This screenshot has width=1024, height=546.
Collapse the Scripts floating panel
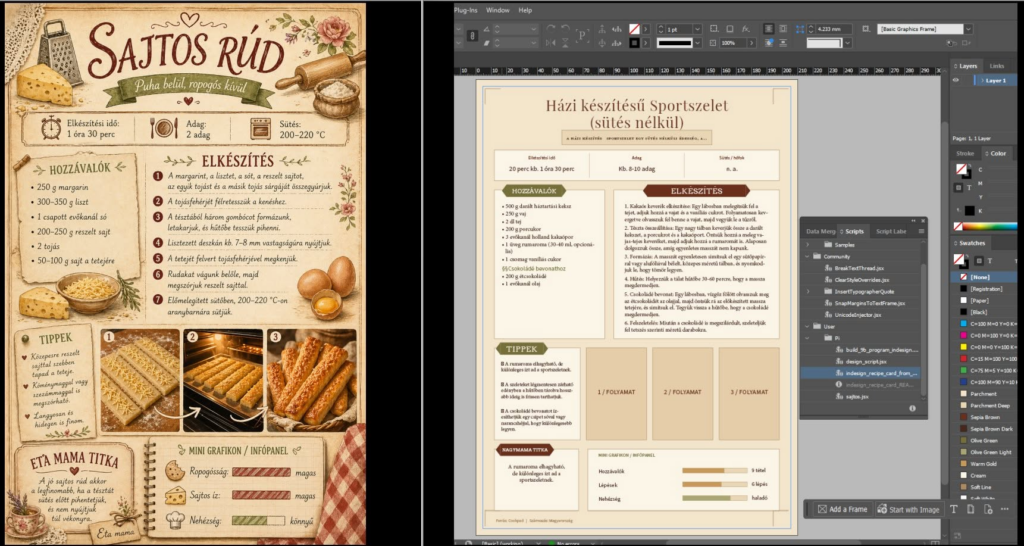913,221
